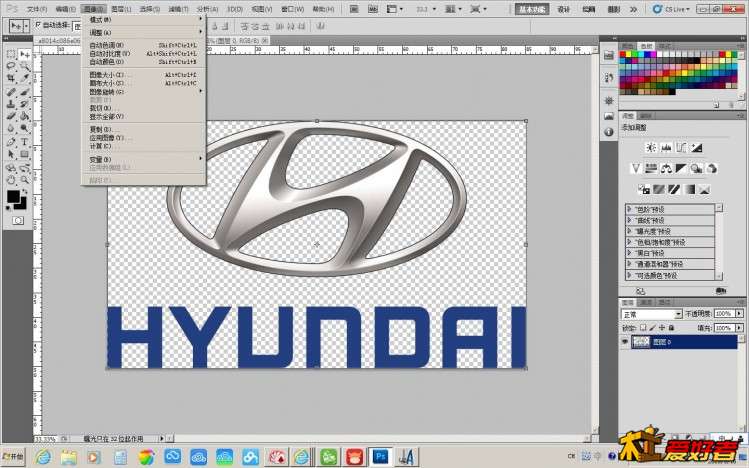Open the Move tool preset picker arrow
749x468 pixels.
point(26,26)
